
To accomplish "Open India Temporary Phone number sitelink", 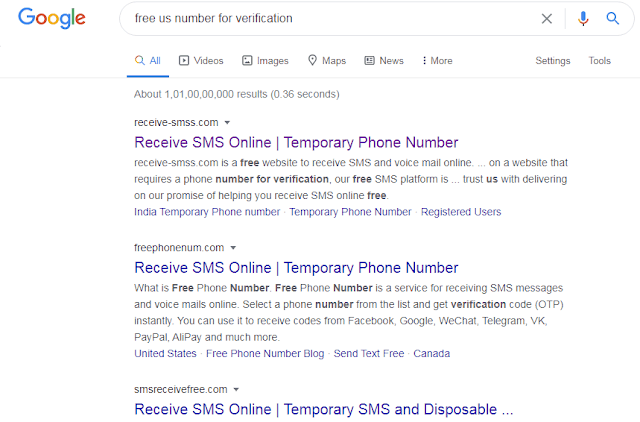I will point(207,212).
